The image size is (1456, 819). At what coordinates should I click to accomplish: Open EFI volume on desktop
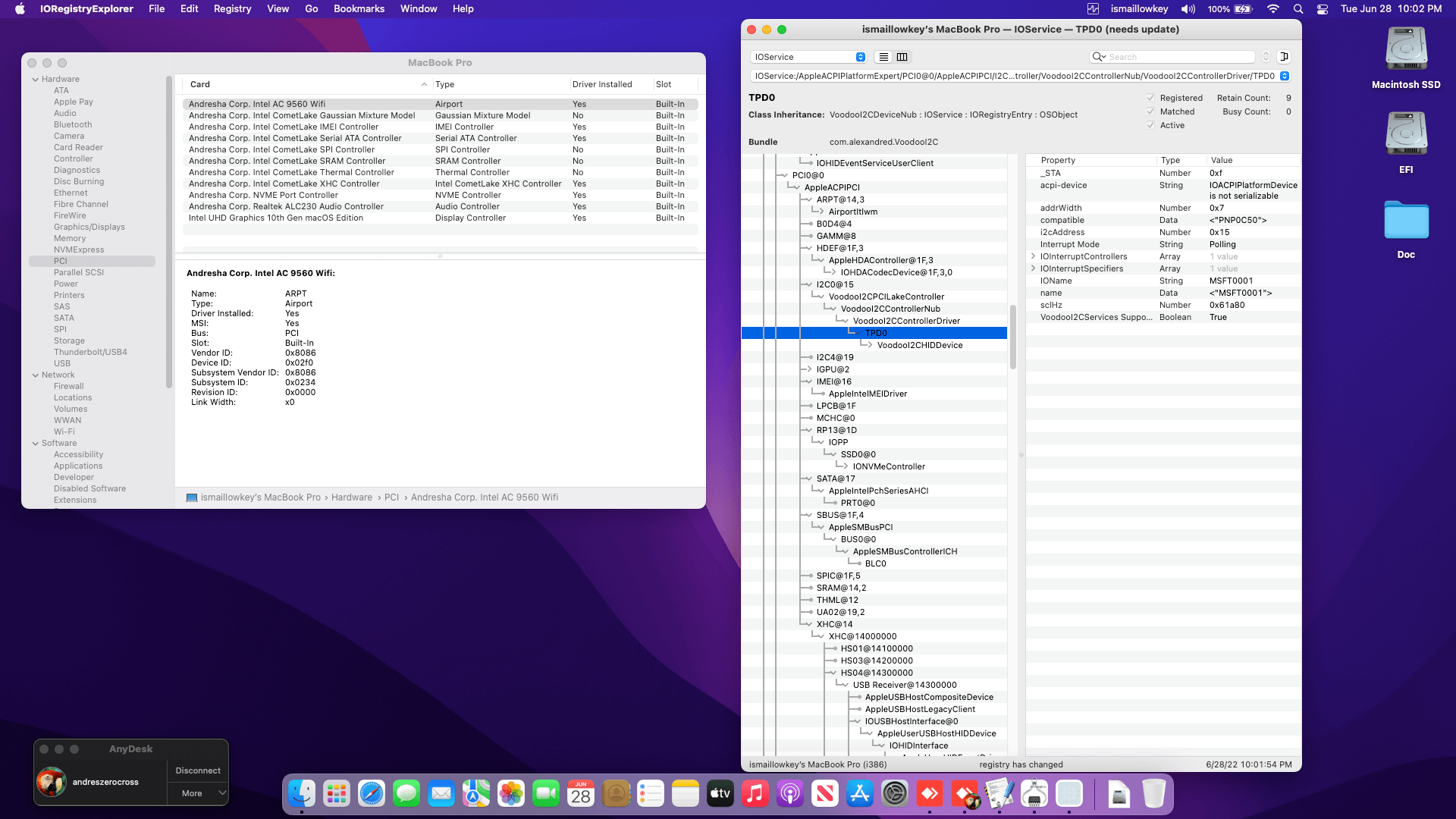1406,143
